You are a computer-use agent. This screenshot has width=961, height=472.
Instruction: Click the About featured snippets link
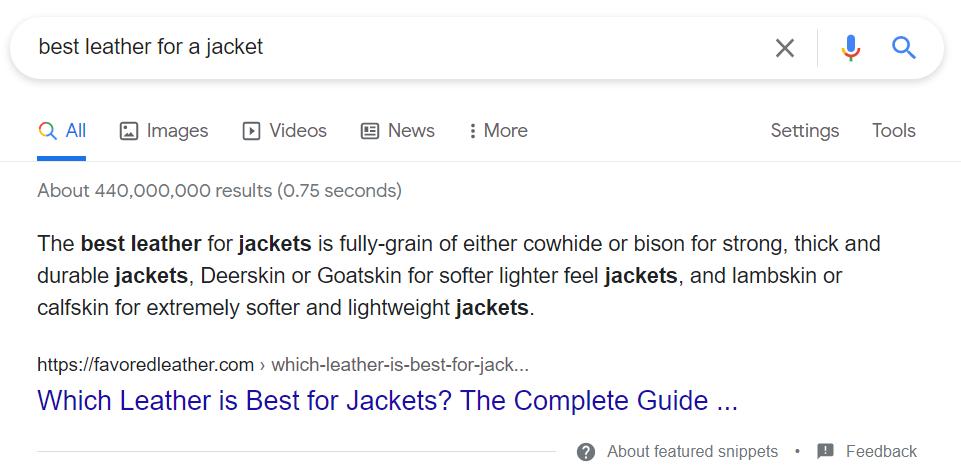click(692, 452)
